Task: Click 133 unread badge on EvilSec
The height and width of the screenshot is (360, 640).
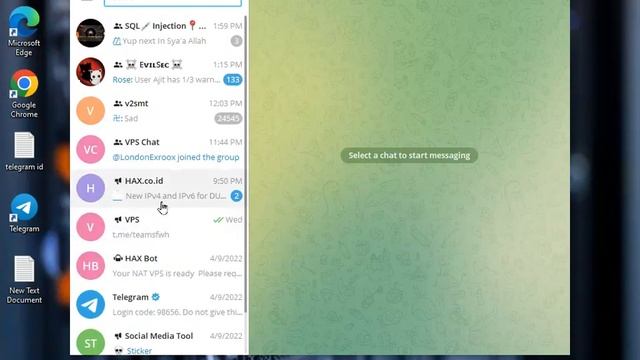Action: point(233,80)
